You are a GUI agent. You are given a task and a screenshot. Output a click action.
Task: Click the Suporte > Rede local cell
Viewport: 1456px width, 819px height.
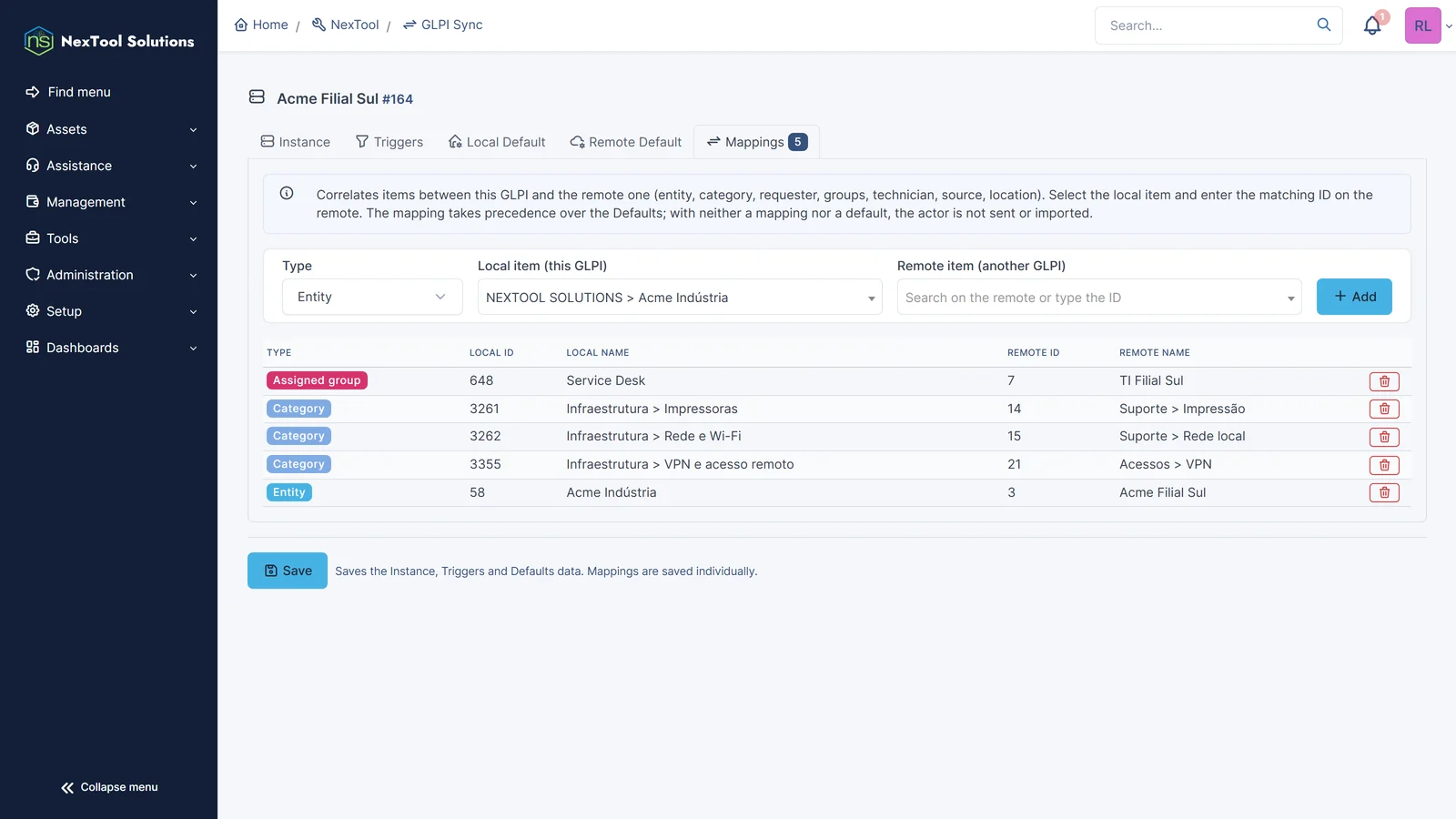click(x=1182, y=436)
